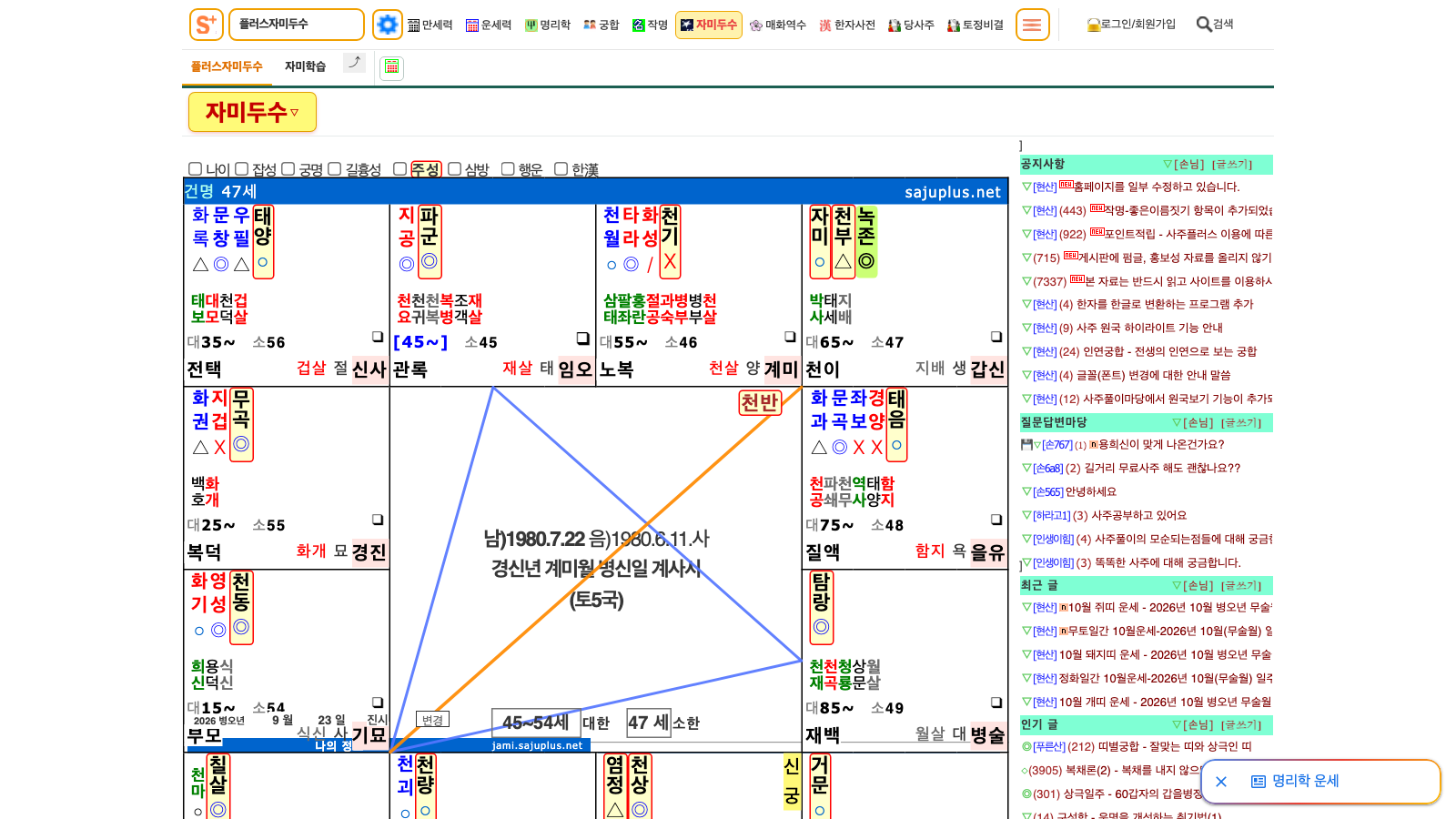The image size is (1456, 819).
Task: Open the 운세력 menu item
Action: [489, 25]
